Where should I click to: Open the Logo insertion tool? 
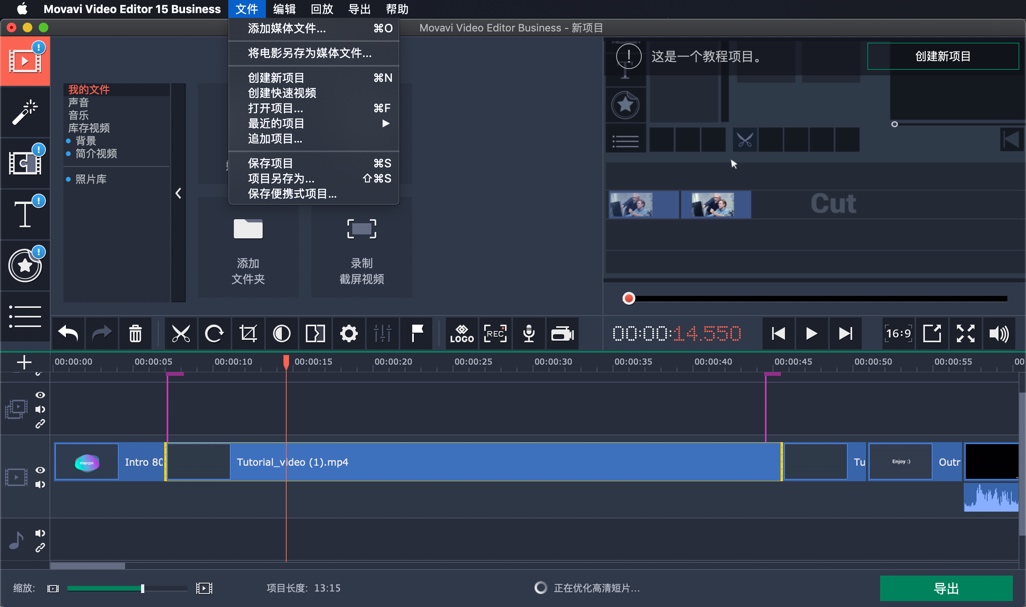click(x=461, y=333)
